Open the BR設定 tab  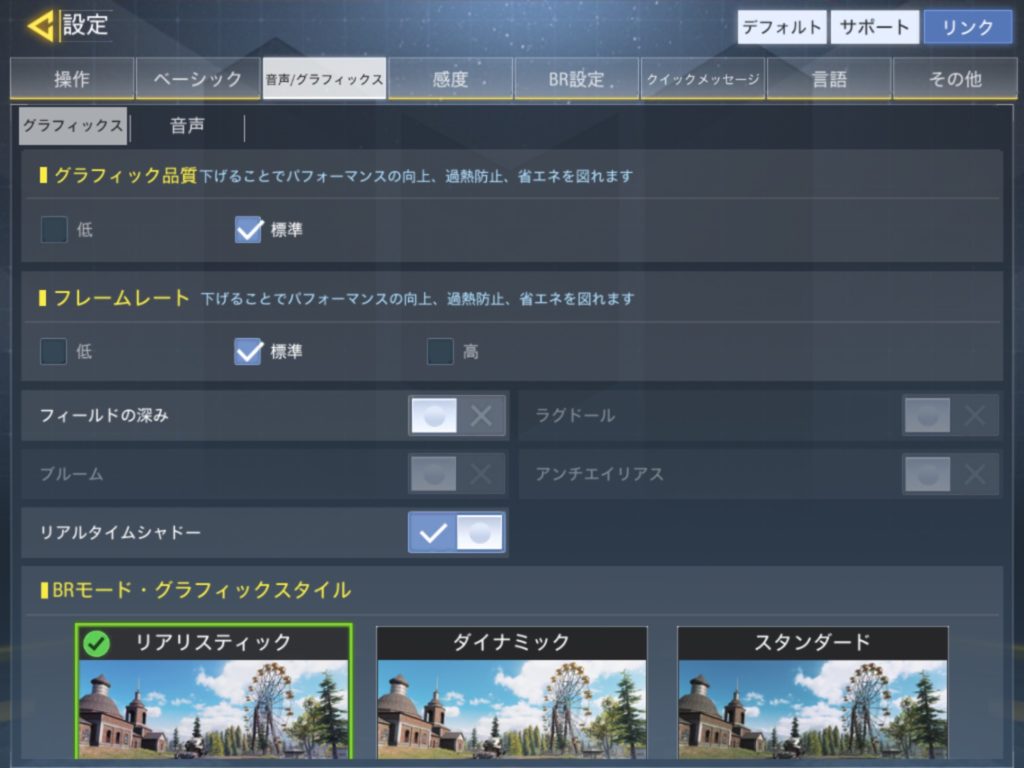pyautogui.click(x=576, y=79)
